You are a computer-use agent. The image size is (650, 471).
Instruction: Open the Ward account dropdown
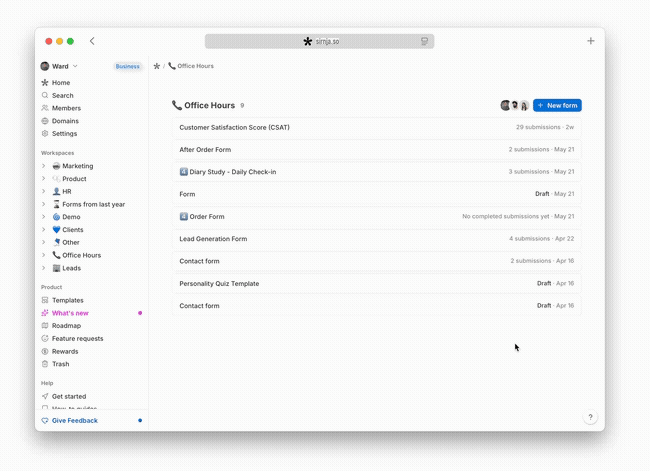59,66
